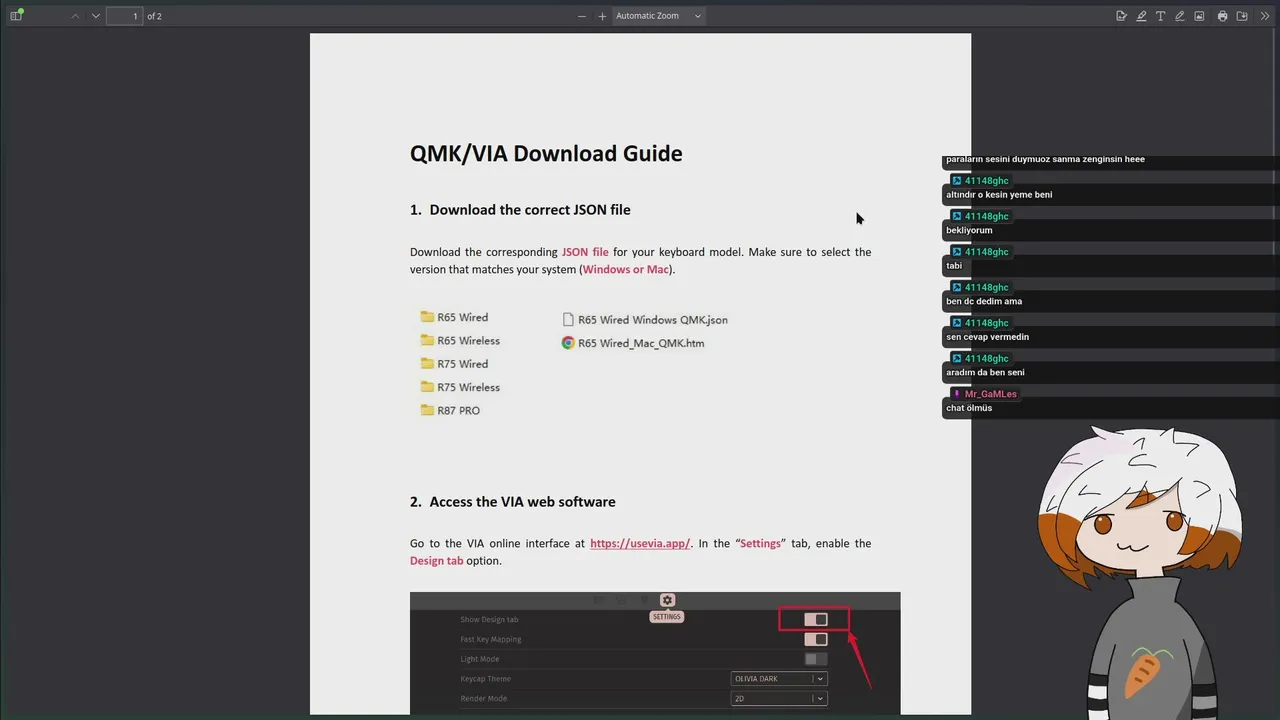The height and width of the screenshot is (720, 1280).
Task: Click the pink 'Windows or Mac' text
Action: point(626,270)
